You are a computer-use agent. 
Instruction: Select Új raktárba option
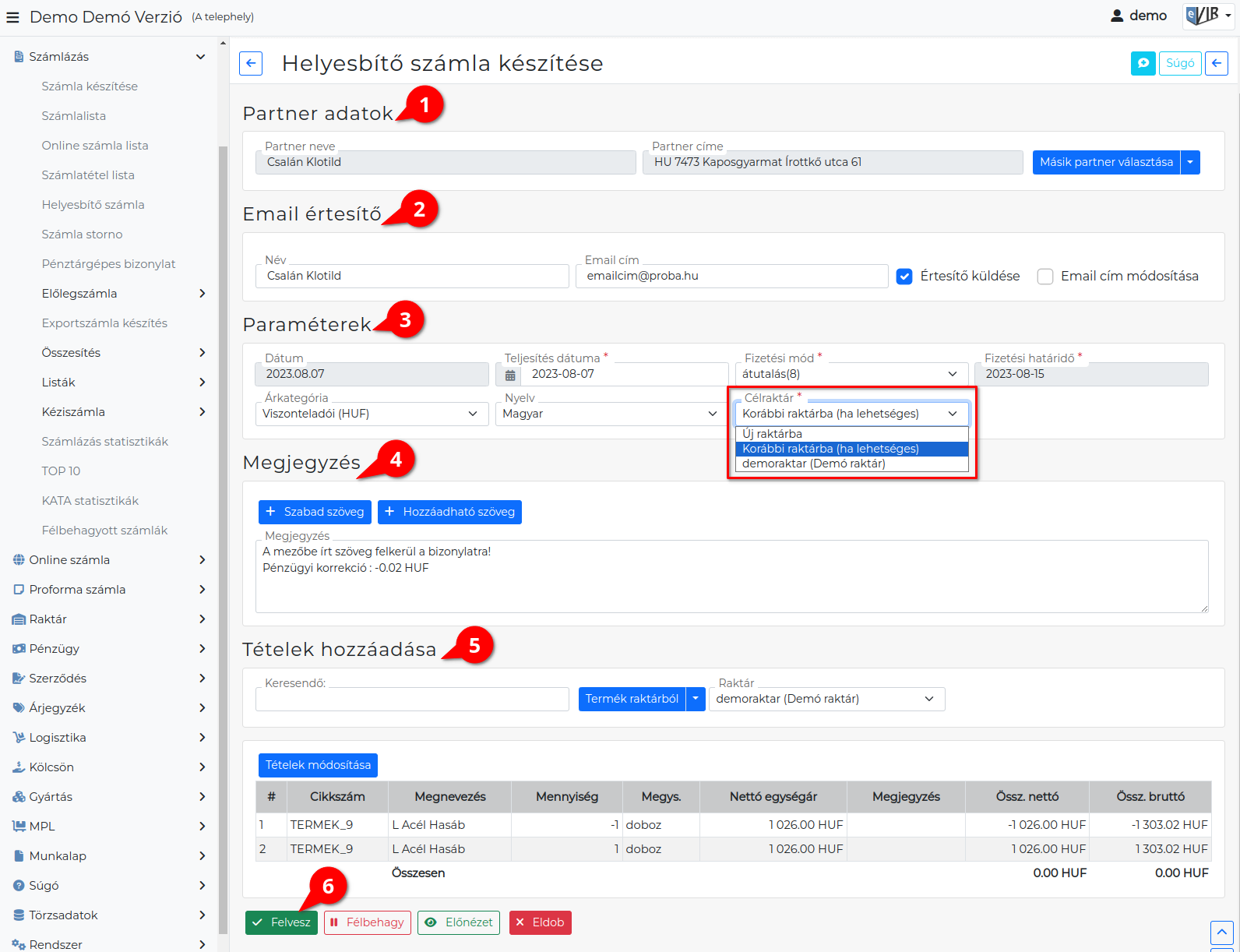(x=851, y=435)
